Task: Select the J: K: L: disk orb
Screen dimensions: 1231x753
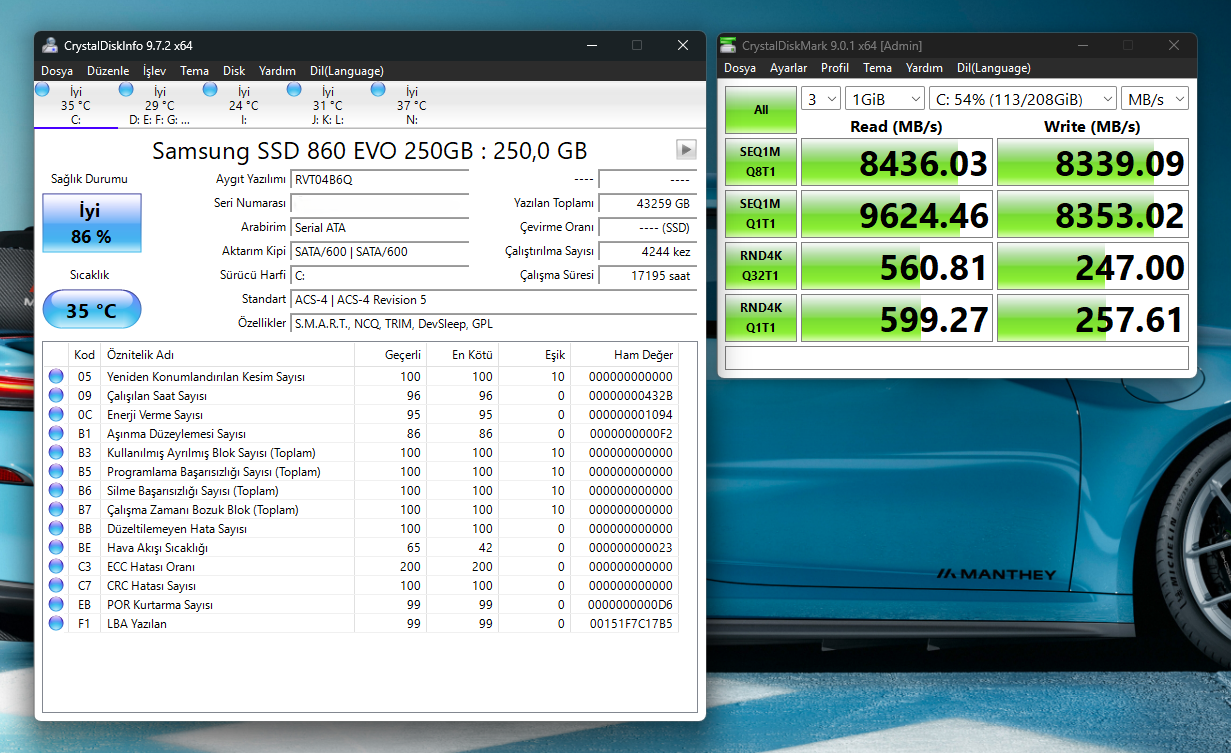Action: tap(294, 90)
